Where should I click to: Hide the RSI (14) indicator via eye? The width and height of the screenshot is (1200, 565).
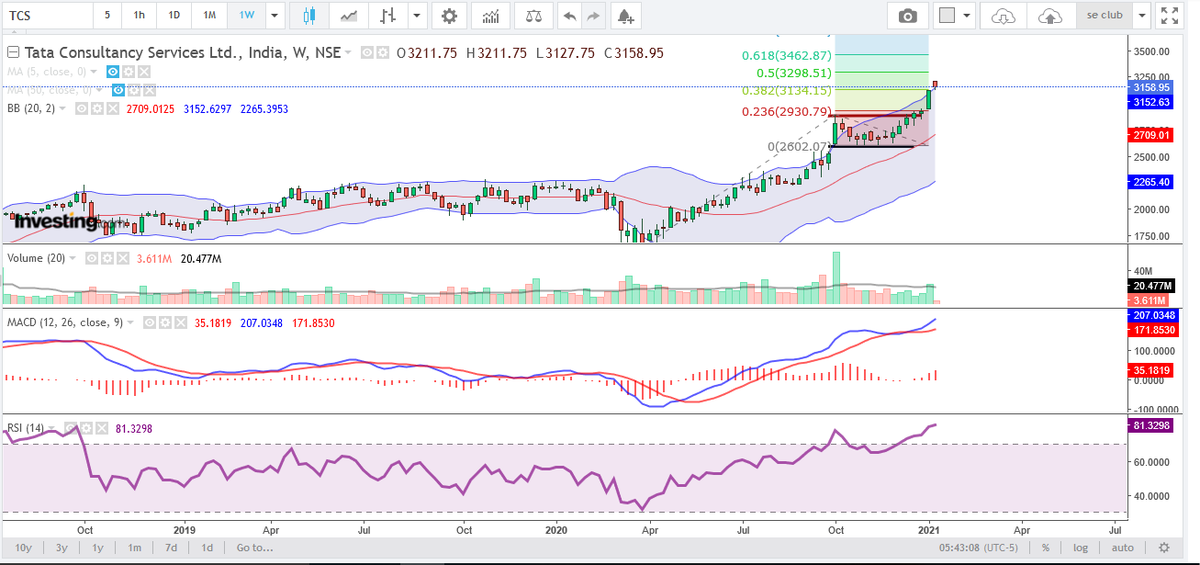point(72,428)
